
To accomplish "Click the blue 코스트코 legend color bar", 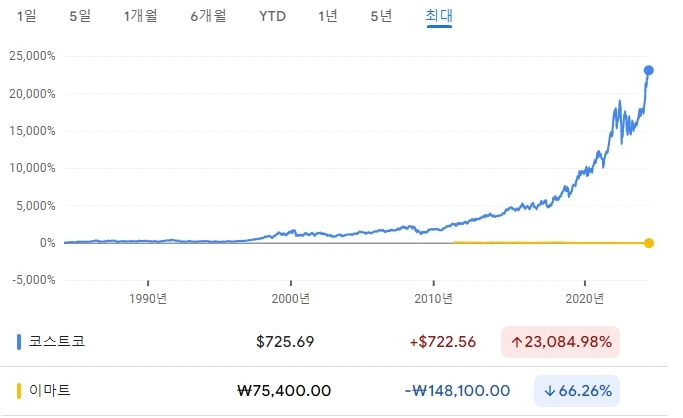I will [x=19, y=342].
